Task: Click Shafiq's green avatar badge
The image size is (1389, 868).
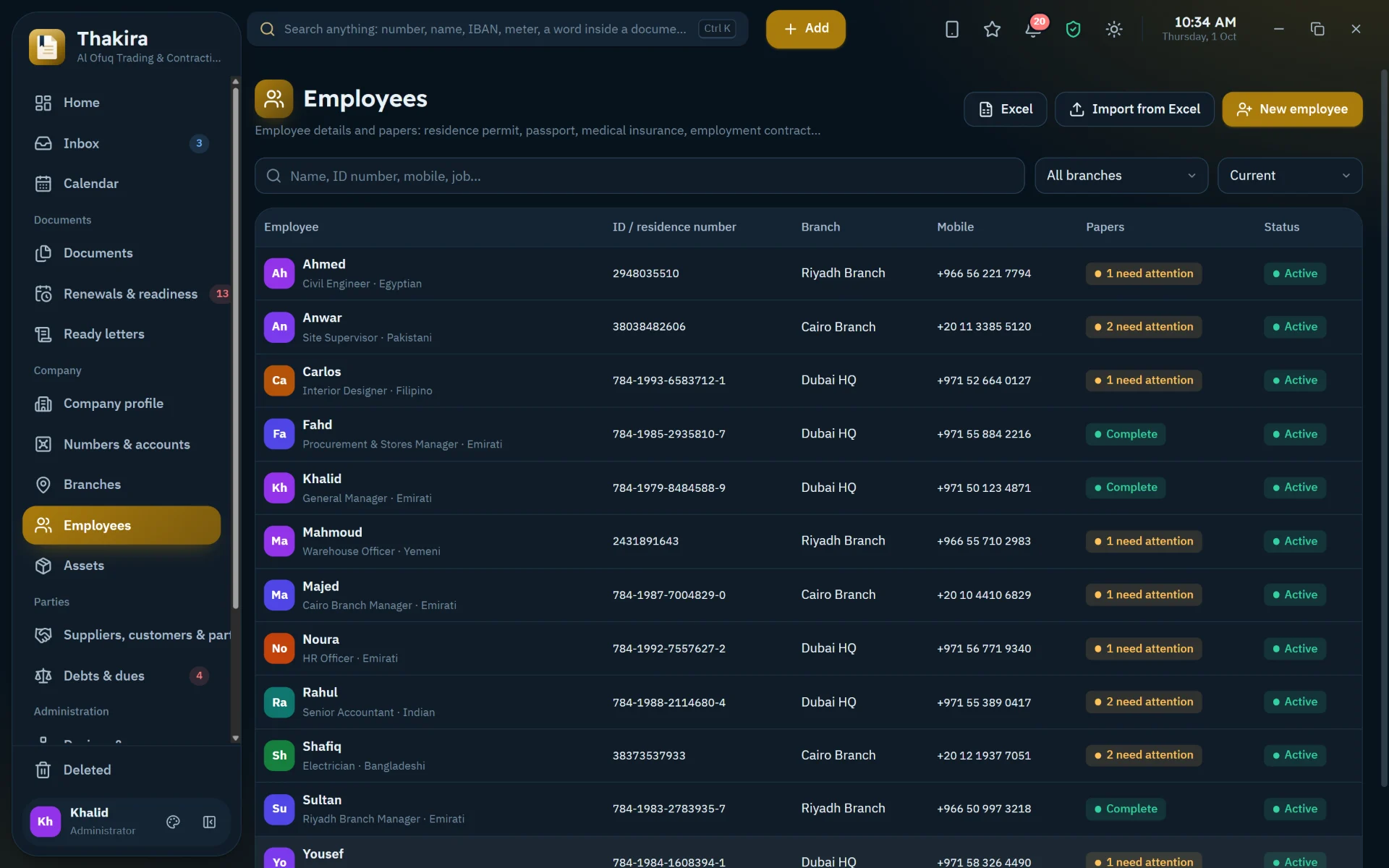Action: pyautogui.click(x=279, y=755)
